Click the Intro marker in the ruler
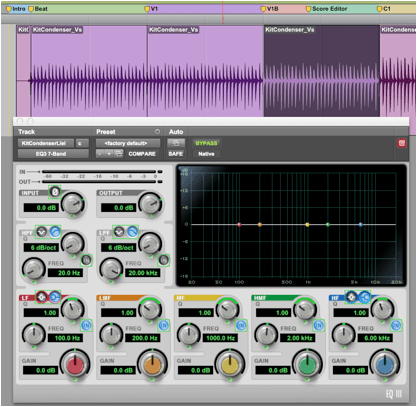 pyautogui.click(x=16, y=9)
